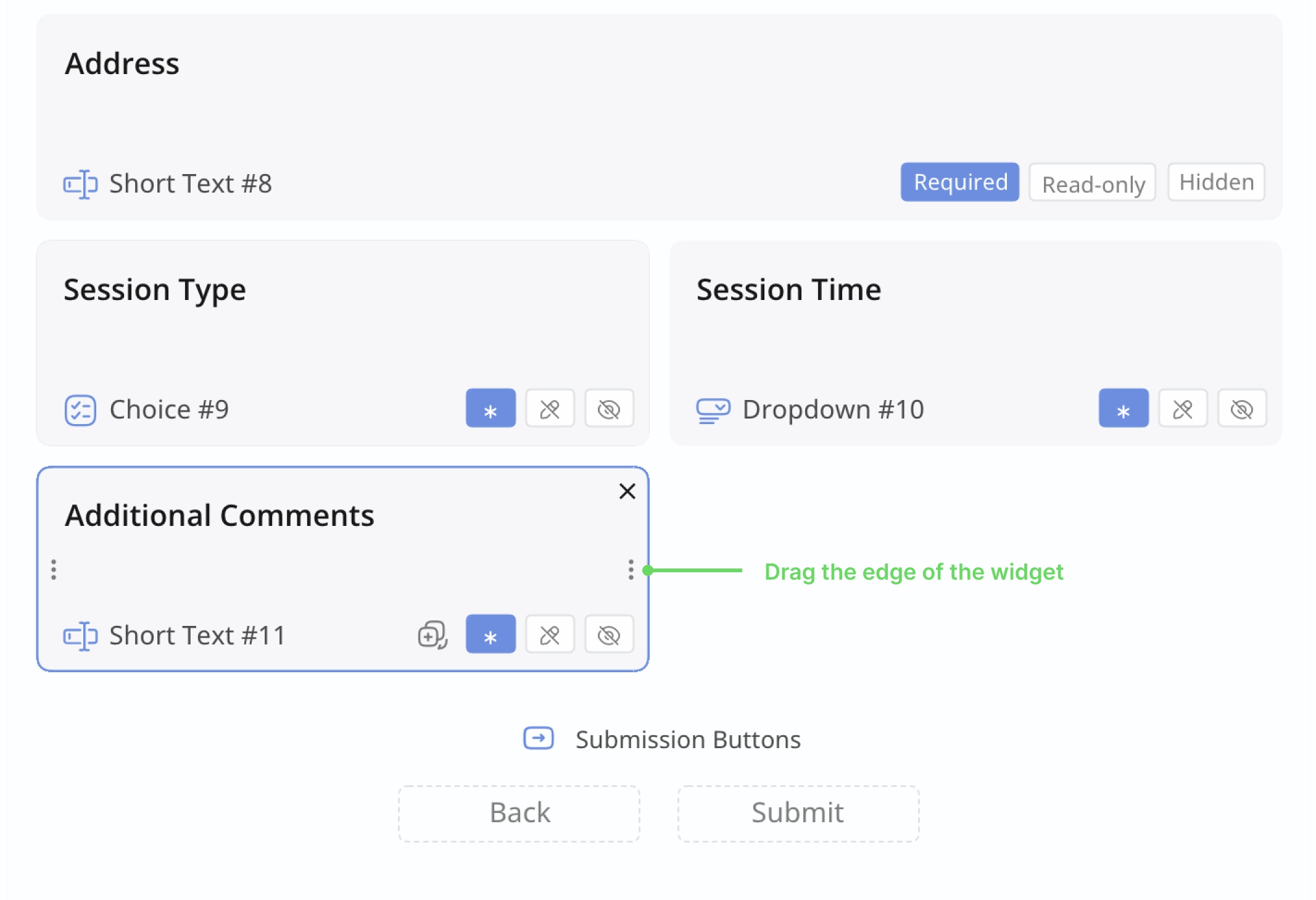Viewport: 1316px width, 900px height.
Task: Click the Short Text #8 field type icon
Action: (x=80, y=184)
